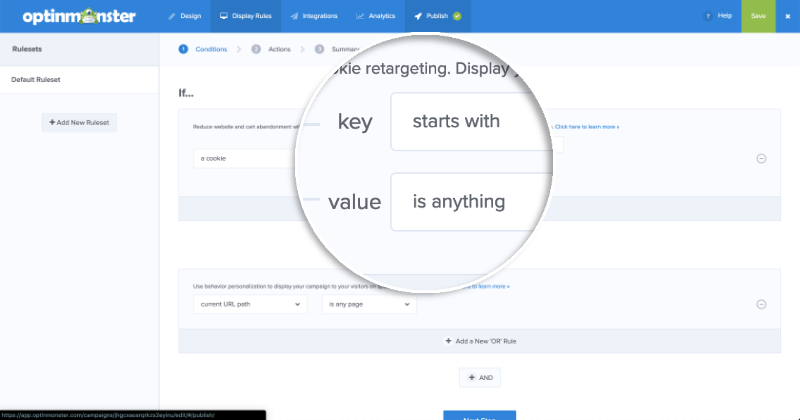Click the AND button
800x420 pixels.
pyautogui.click(x=480, y=378)
